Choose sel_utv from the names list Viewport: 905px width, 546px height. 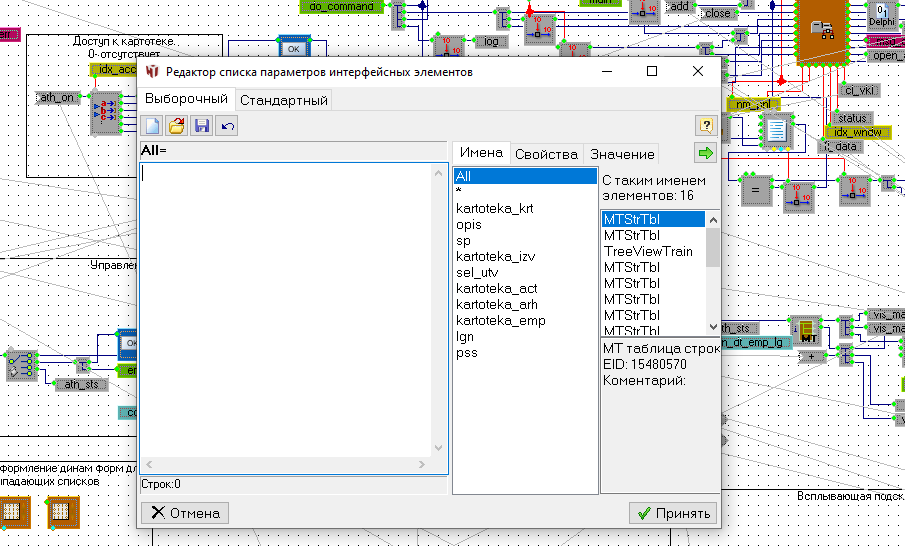478,273
